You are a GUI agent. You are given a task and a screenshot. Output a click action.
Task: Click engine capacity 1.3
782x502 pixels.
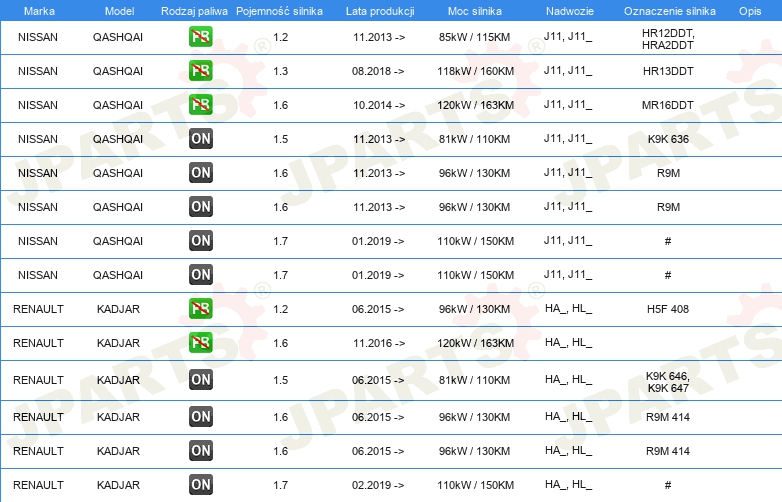click(280, 71)
